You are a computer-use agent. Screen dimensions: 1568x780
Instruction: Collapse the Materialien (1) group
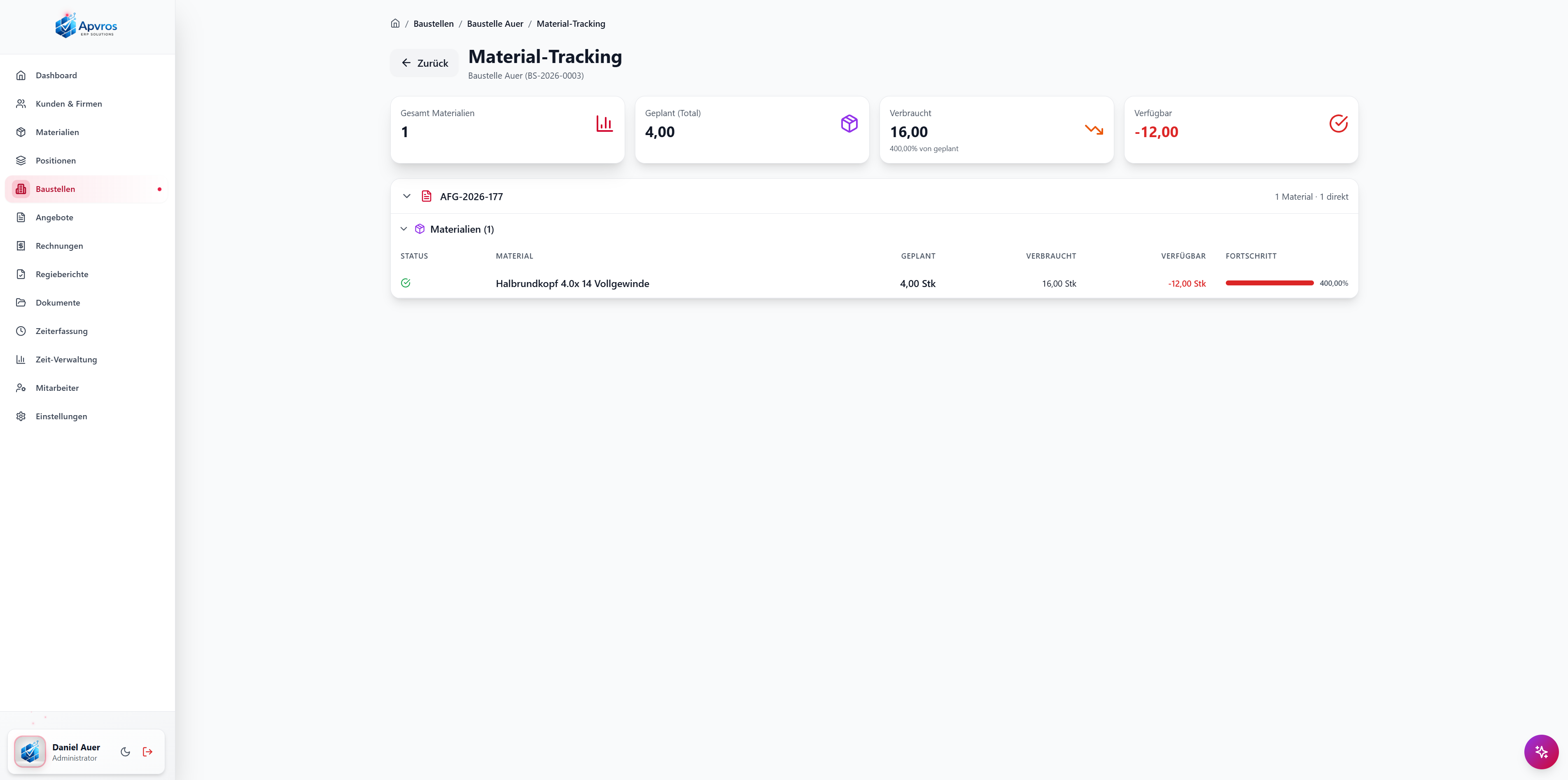click(404, 229)
